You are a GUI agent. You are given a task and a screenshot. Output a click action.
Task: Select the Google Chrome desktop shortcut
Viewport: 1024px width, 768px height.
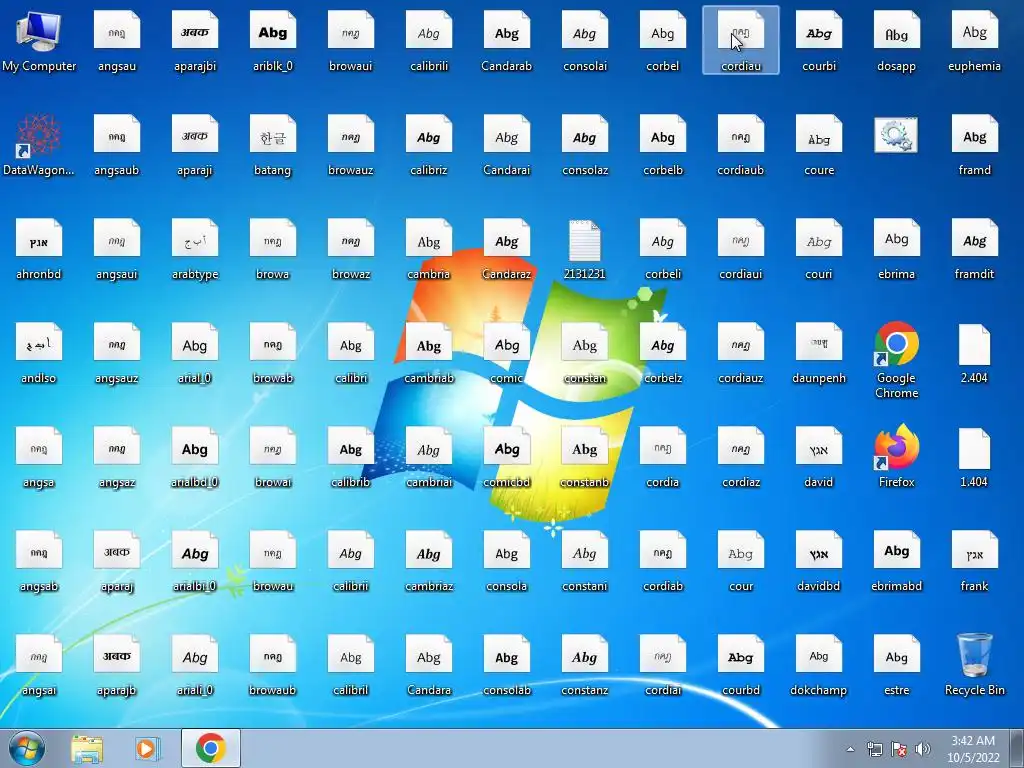click(x=896, y=360)
